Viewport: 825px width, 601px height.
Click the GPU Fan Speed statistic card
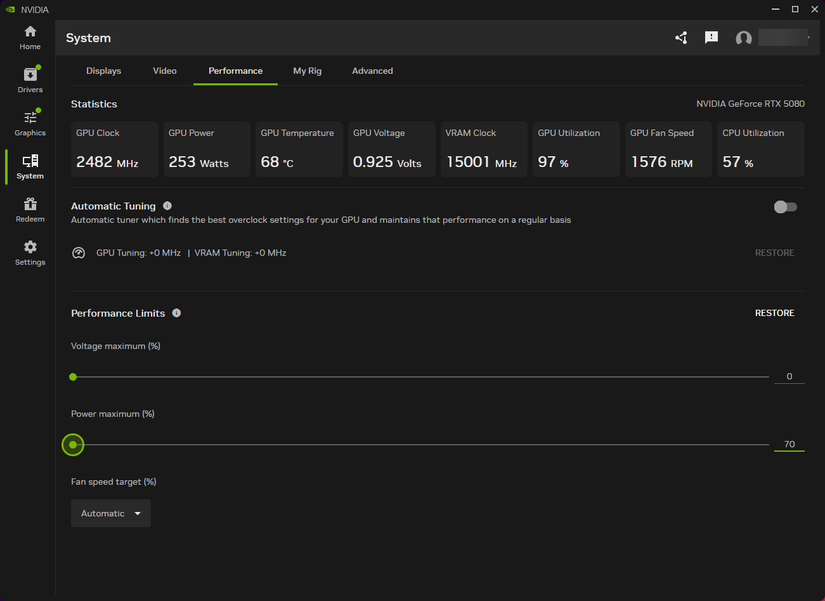[x=669, y=149]
